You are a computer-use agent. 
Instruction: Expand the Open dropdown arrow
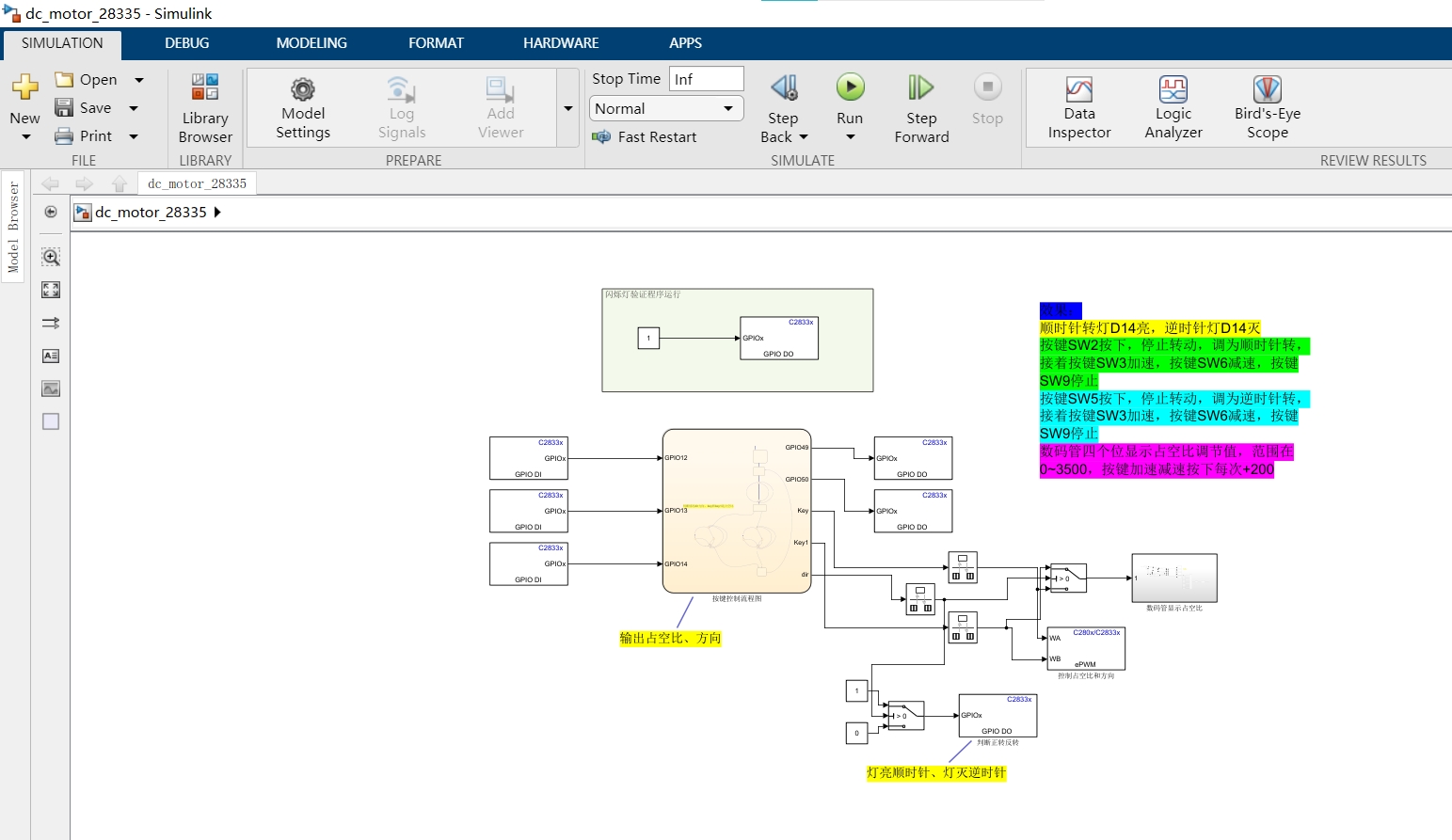click(137, 79)
